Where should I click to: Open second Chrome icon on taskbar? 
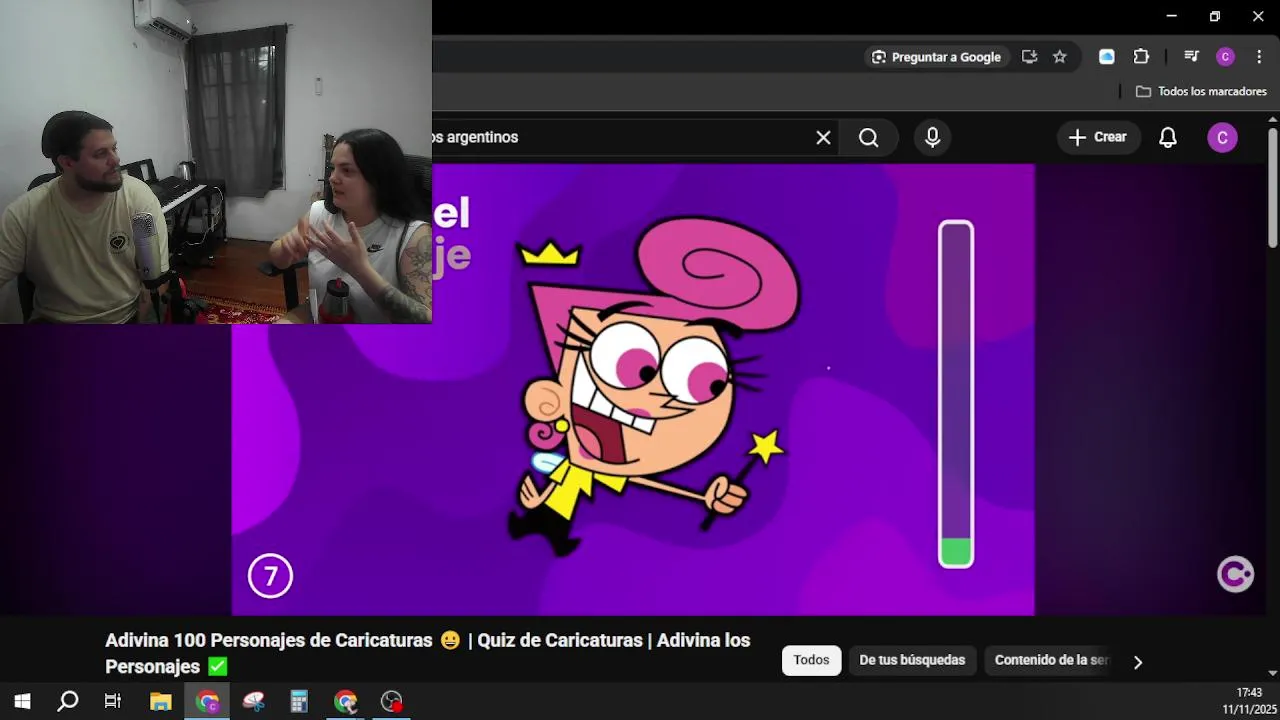point(345,701)
